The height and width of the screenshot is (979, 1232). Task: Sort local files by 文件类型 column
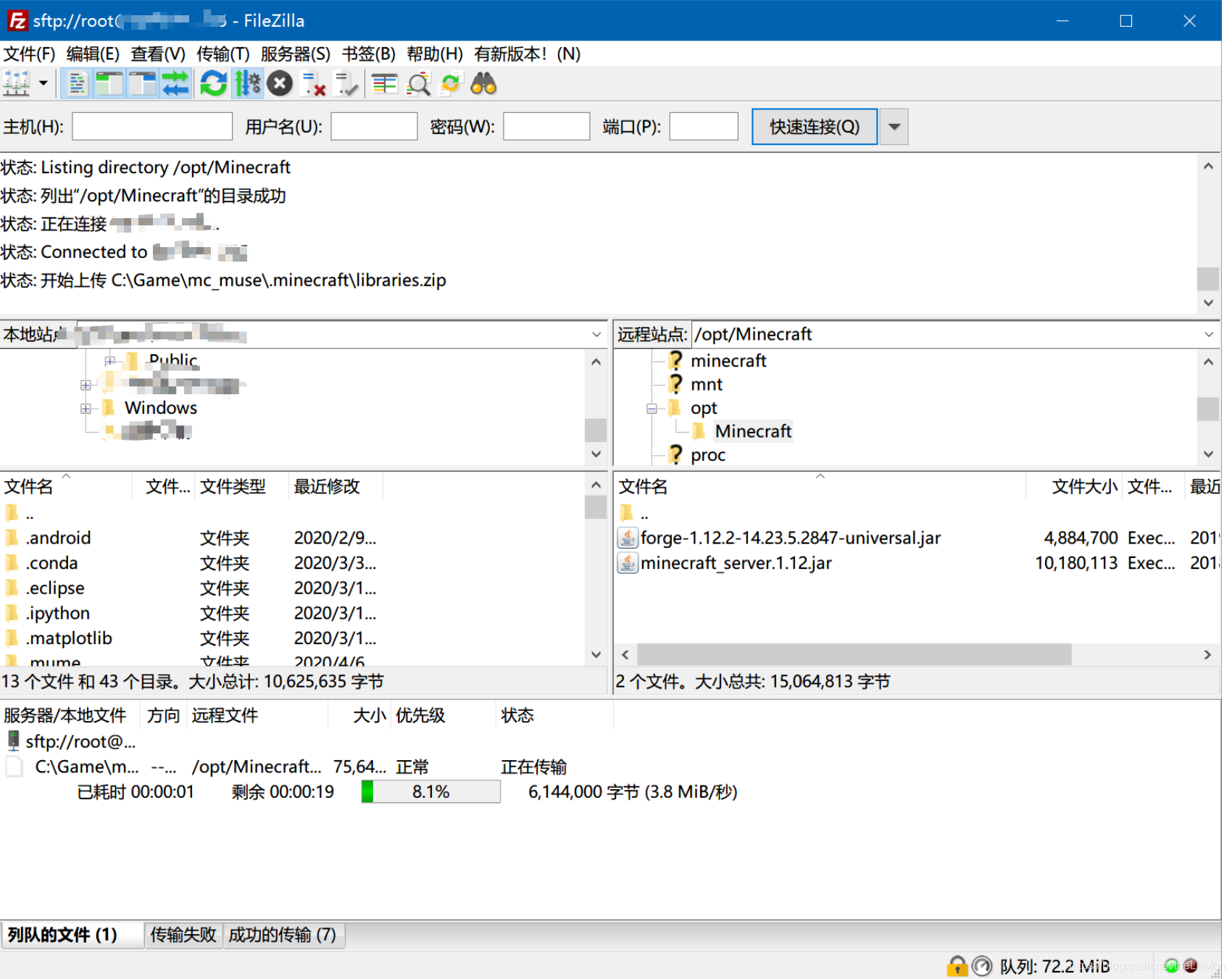click(242, 486)
